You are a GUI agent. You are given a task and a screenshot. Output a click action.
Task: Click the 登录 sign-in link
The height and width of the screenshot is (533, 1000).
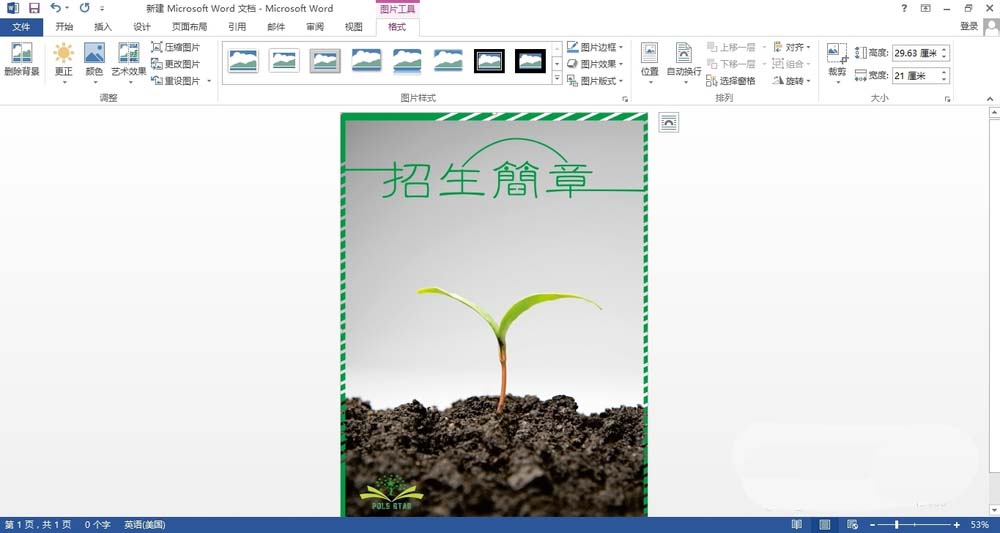[x=969, y=27]
